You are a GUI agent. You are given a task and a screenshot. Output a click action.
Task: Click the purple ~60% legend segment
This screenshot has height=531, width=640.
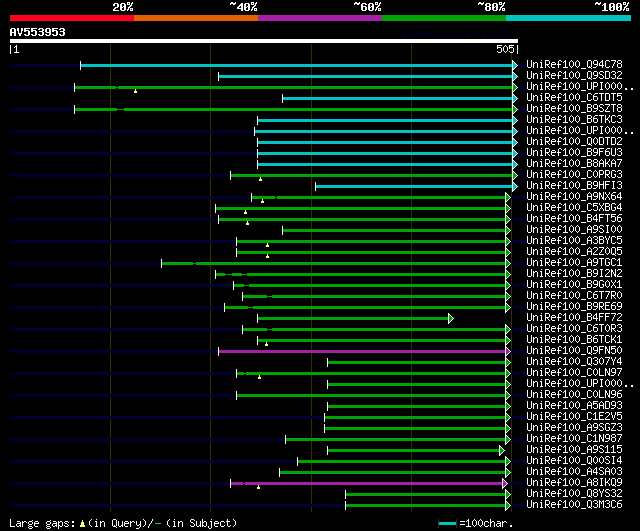click(x=320, y=18)
